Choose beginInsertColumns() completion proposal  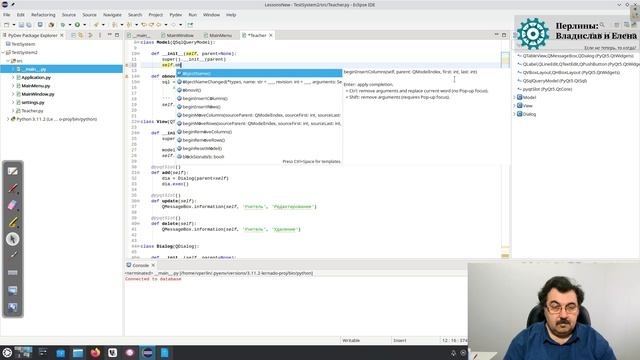(259, 98)
